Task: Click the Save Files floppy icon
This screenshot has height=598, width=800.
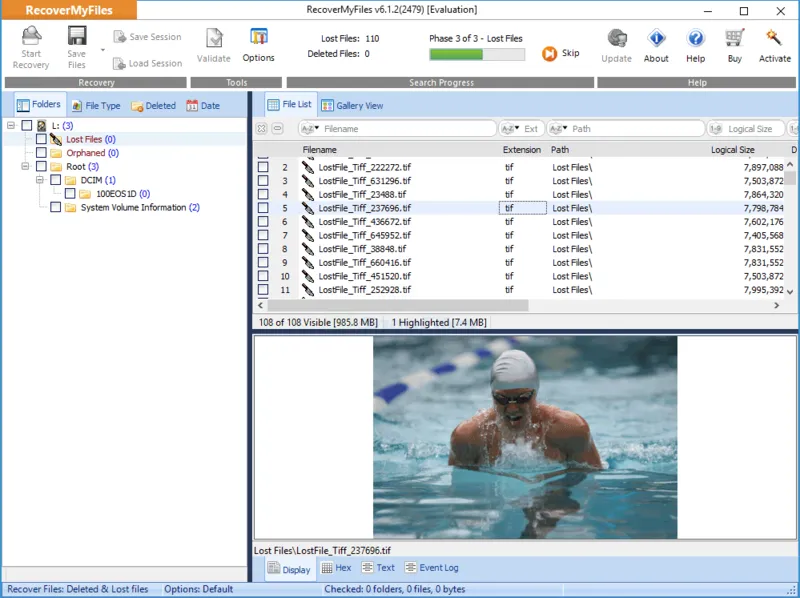Action: [x=77, y=36]
